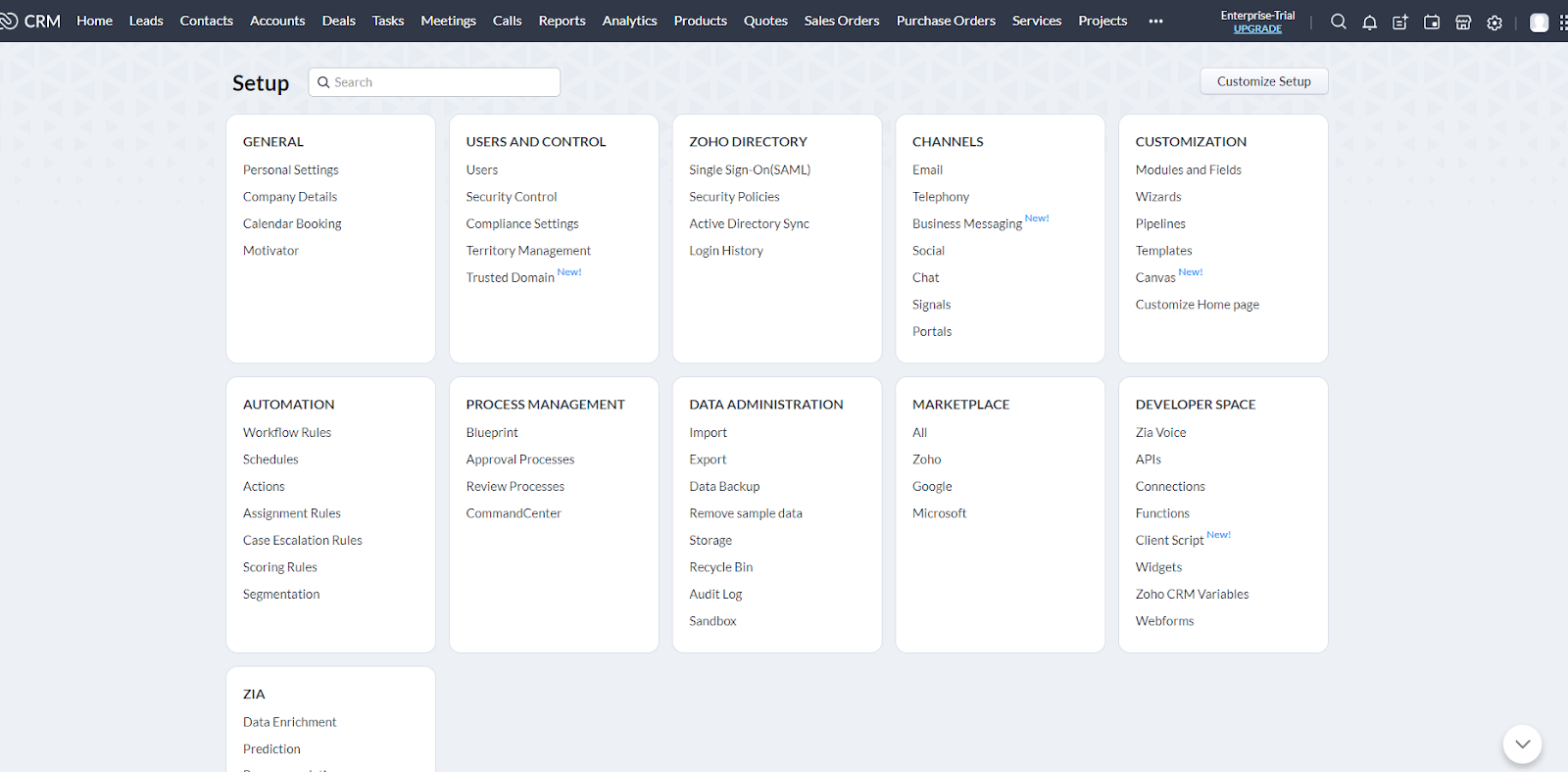Open the calendar icon in top bar
Image resolution: width=1568 pixels, height=772 pixels.
coord(1432,22)
